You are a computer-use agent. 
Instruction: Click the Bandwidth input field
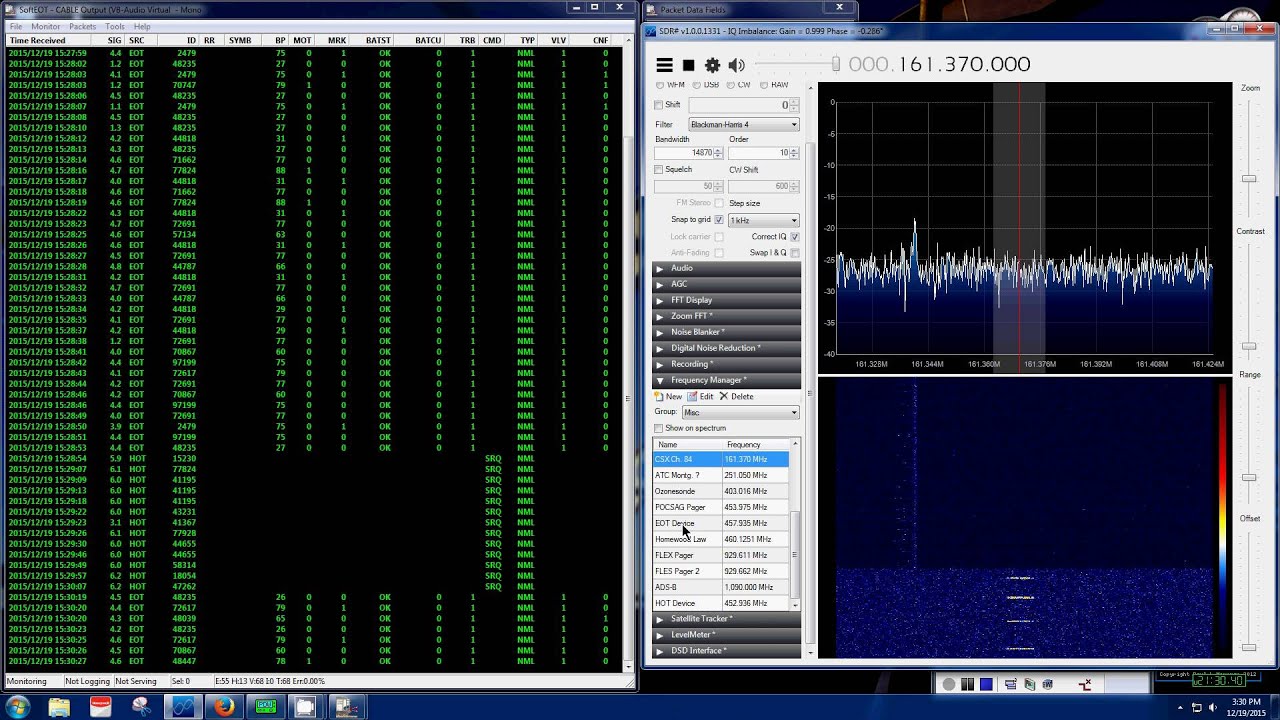click(684, 153)
